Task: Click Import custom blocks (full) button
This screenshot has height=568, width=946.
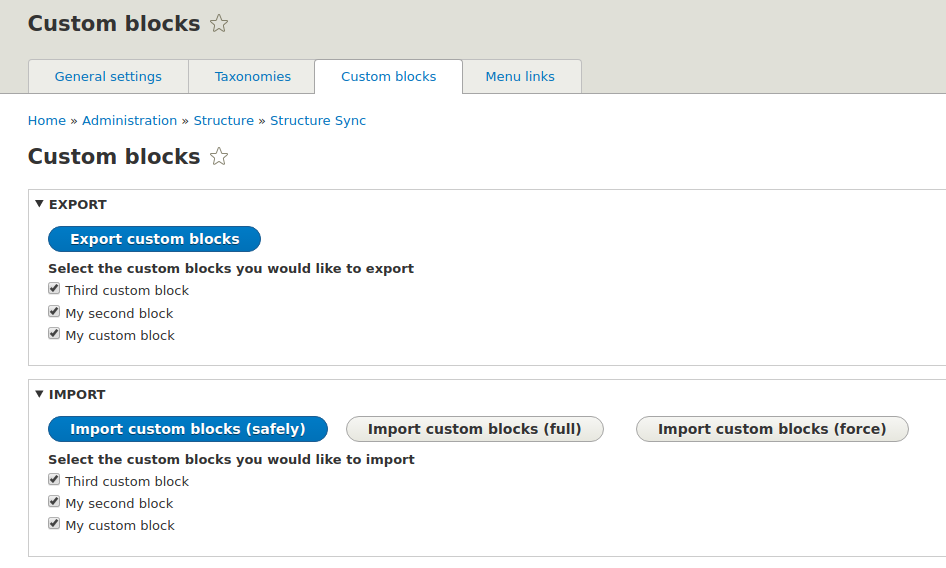Action: click(x=475, y=429)
